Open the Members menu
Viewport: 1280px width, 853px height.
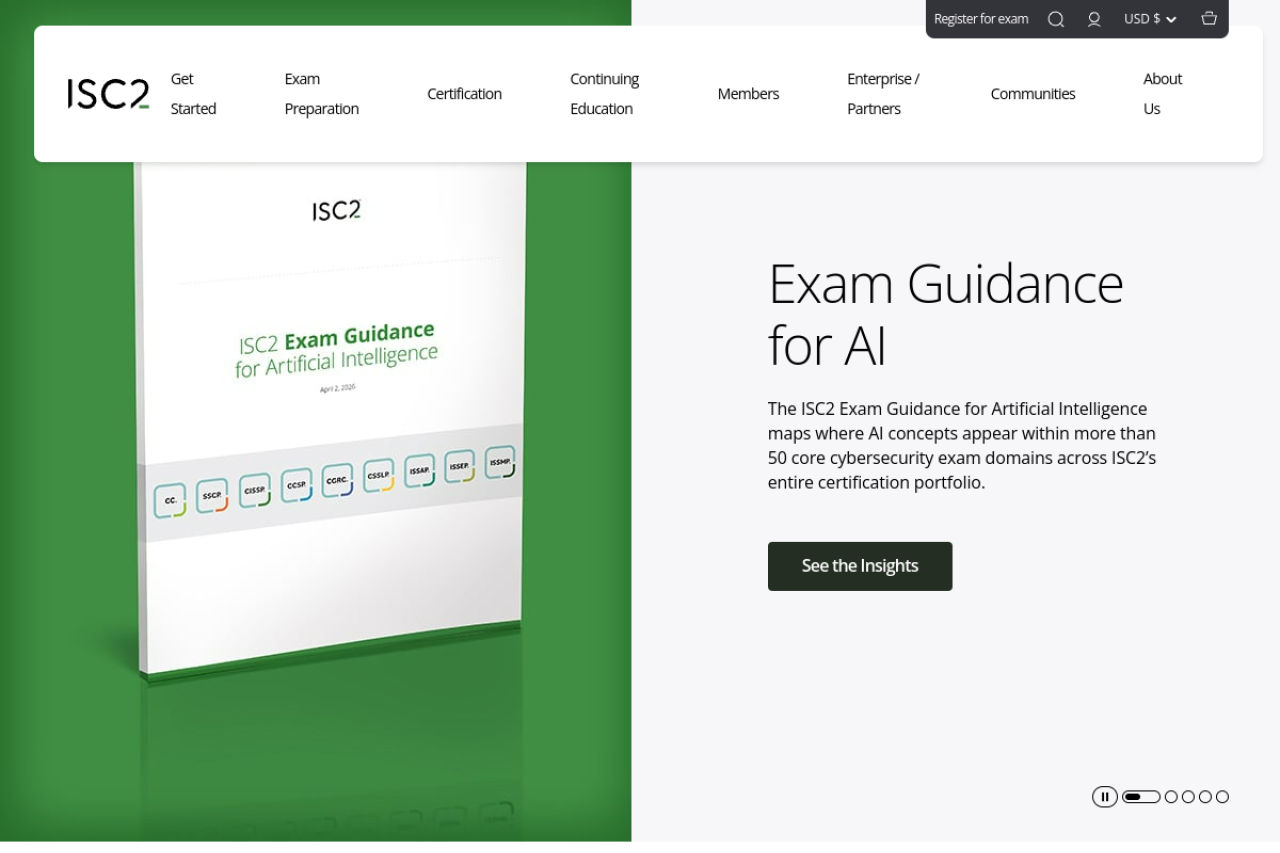748,94
